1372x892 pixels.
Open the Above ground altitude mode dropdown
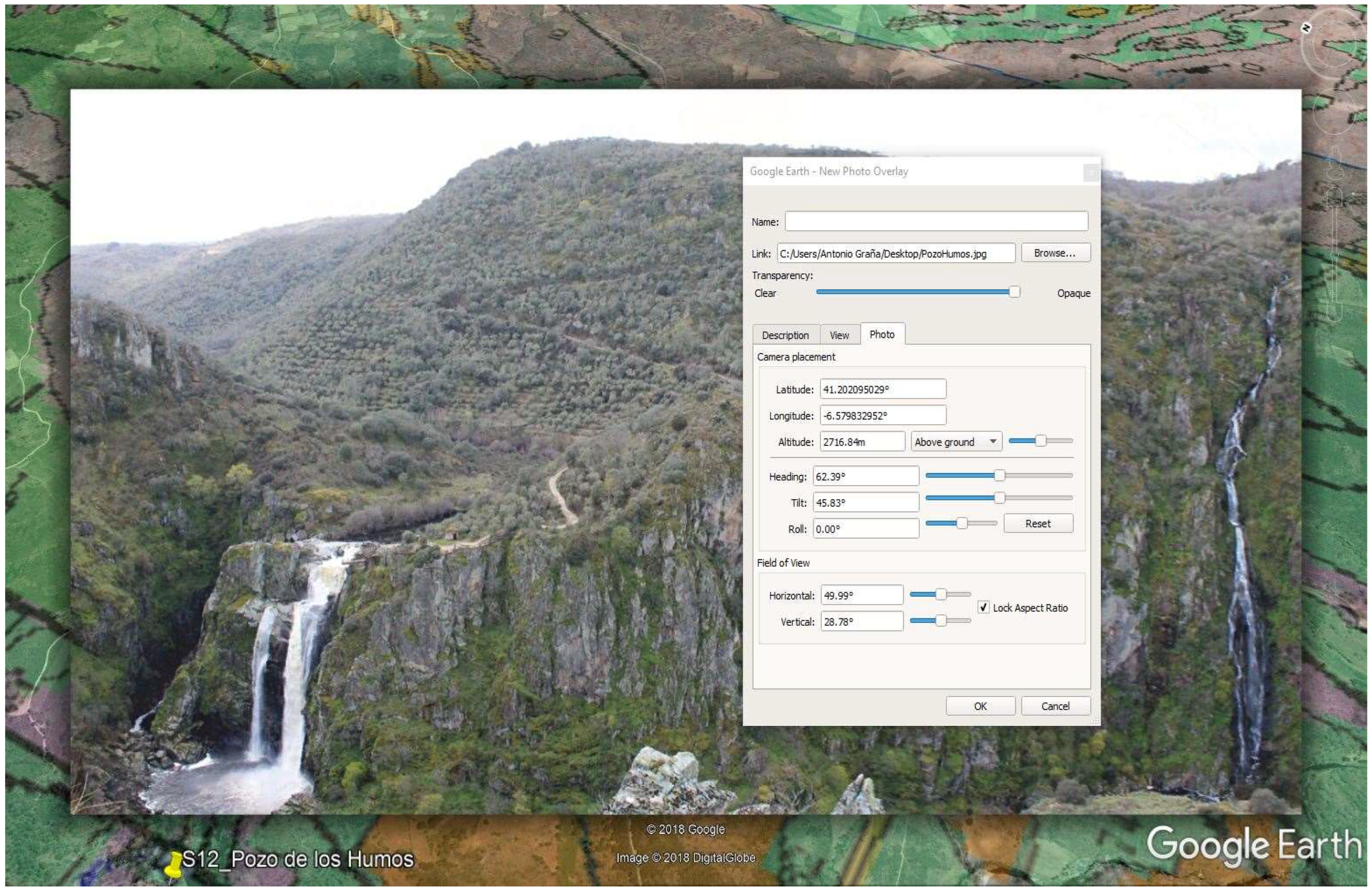click(956, 442)
